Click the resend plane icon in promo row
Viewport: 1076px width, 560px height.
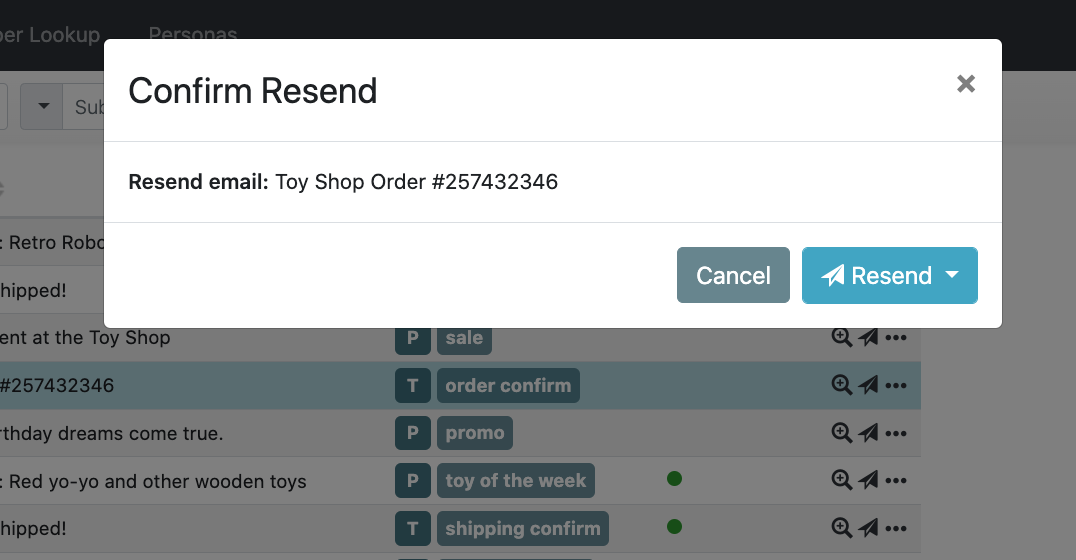[868, 433]
